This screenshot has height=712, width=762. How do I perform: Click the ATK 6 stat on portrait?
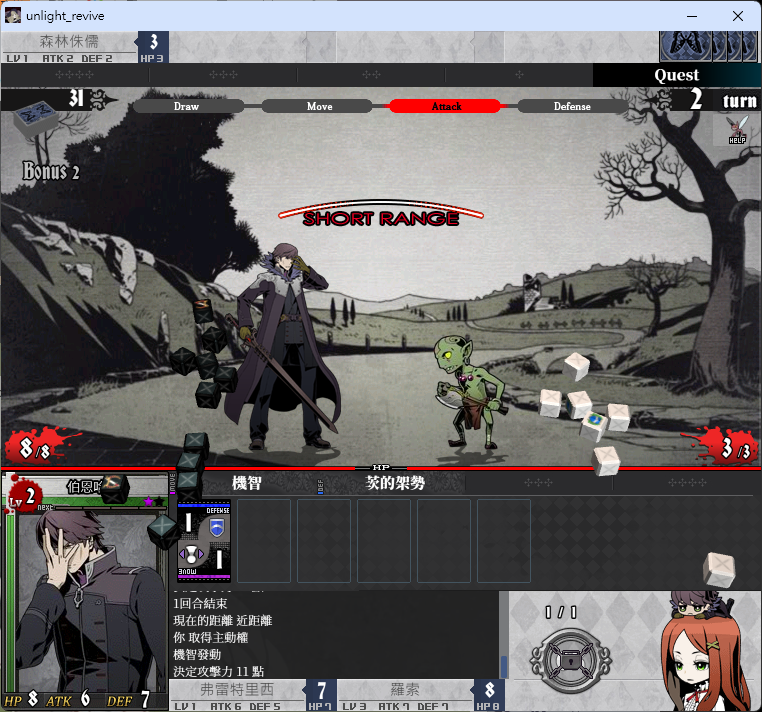pyautogui.click(x=68, y=699)
